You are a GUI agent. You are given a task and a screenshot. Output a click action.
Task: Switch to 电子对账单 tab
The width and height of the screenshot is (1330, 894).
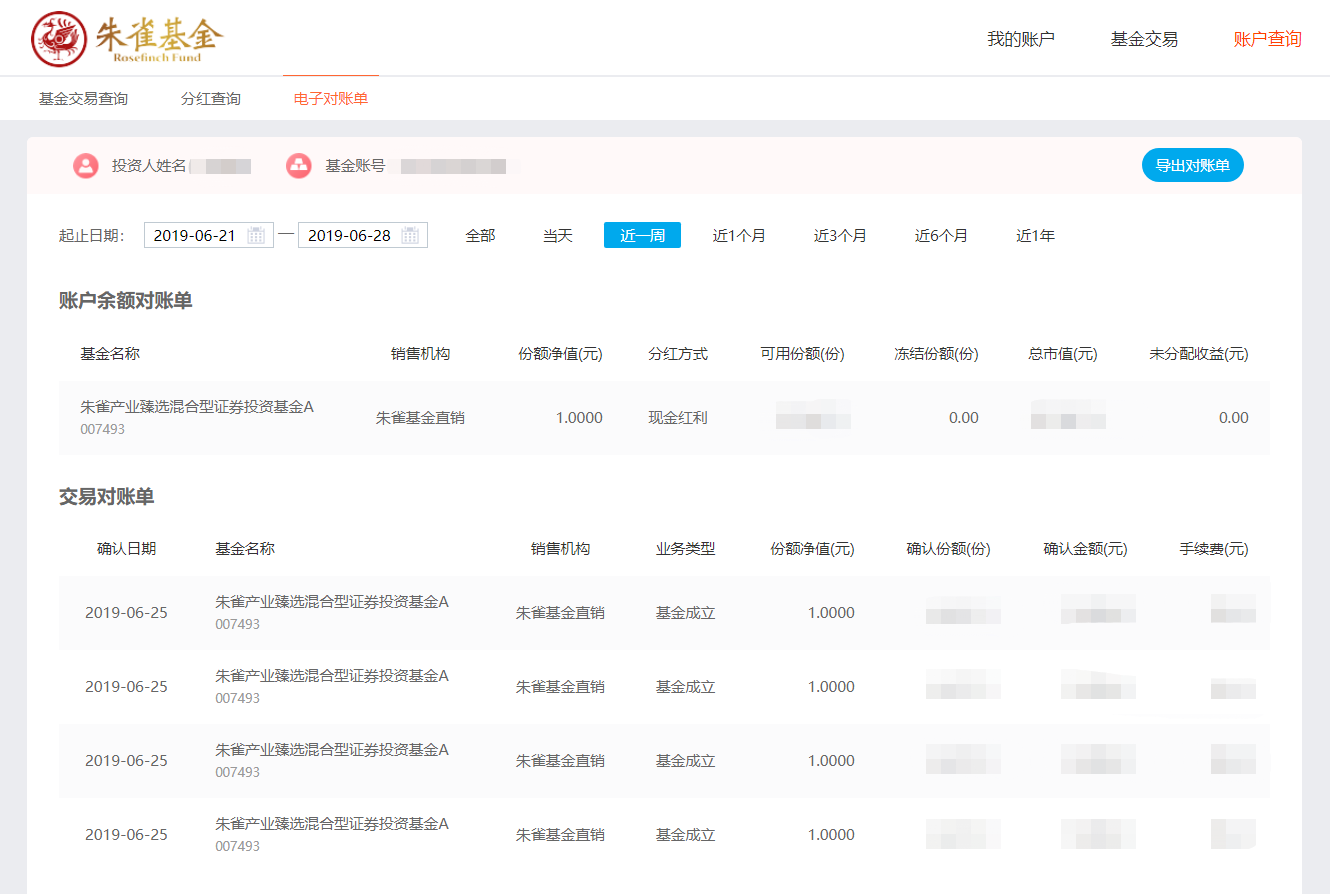coord(331,99)
